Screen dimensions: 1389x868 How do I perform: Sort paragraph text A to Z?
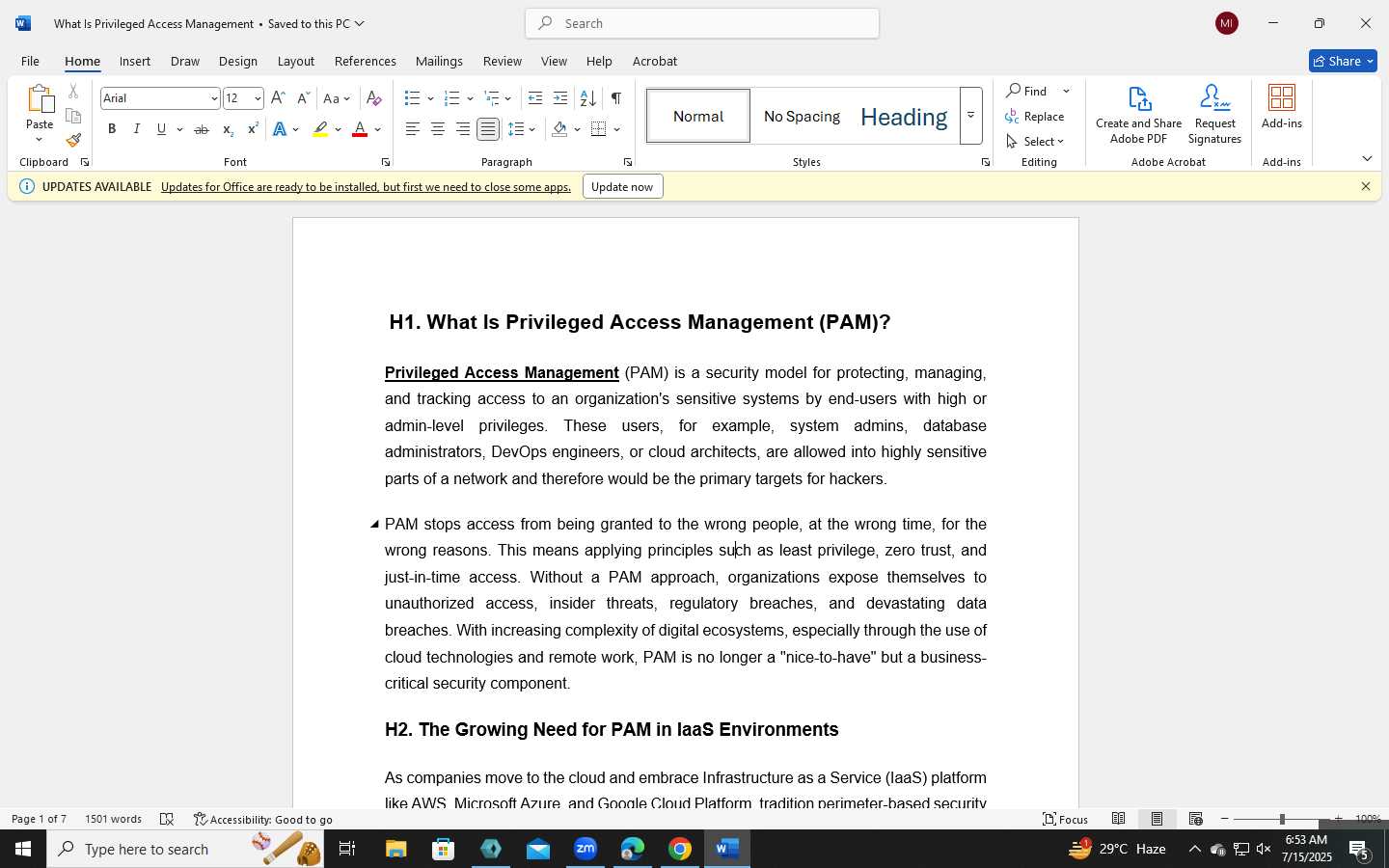(587, 98)
